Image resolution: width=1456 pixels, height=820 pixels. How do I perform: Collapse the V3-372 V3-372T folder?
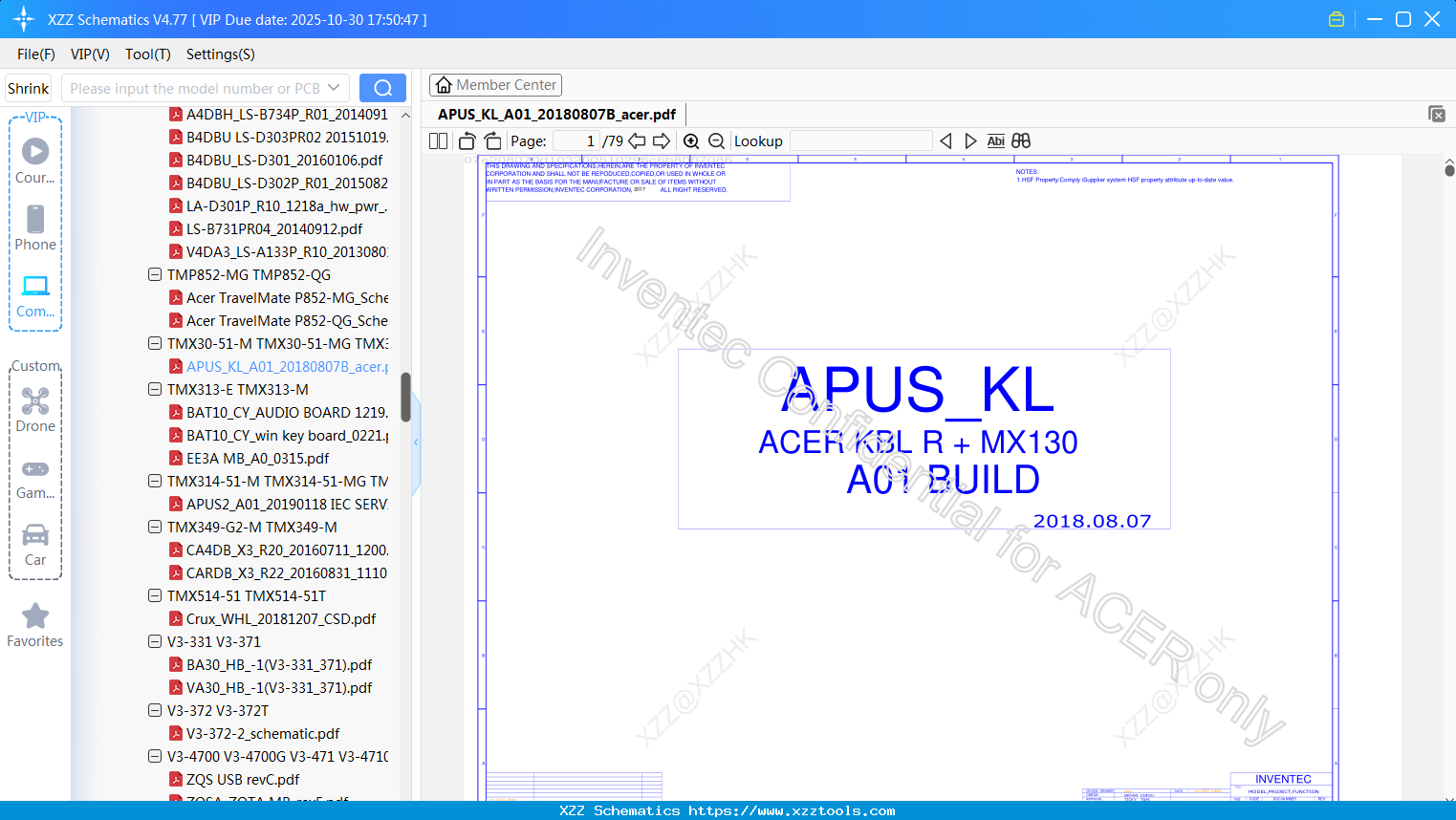click(x=155, y=711)
